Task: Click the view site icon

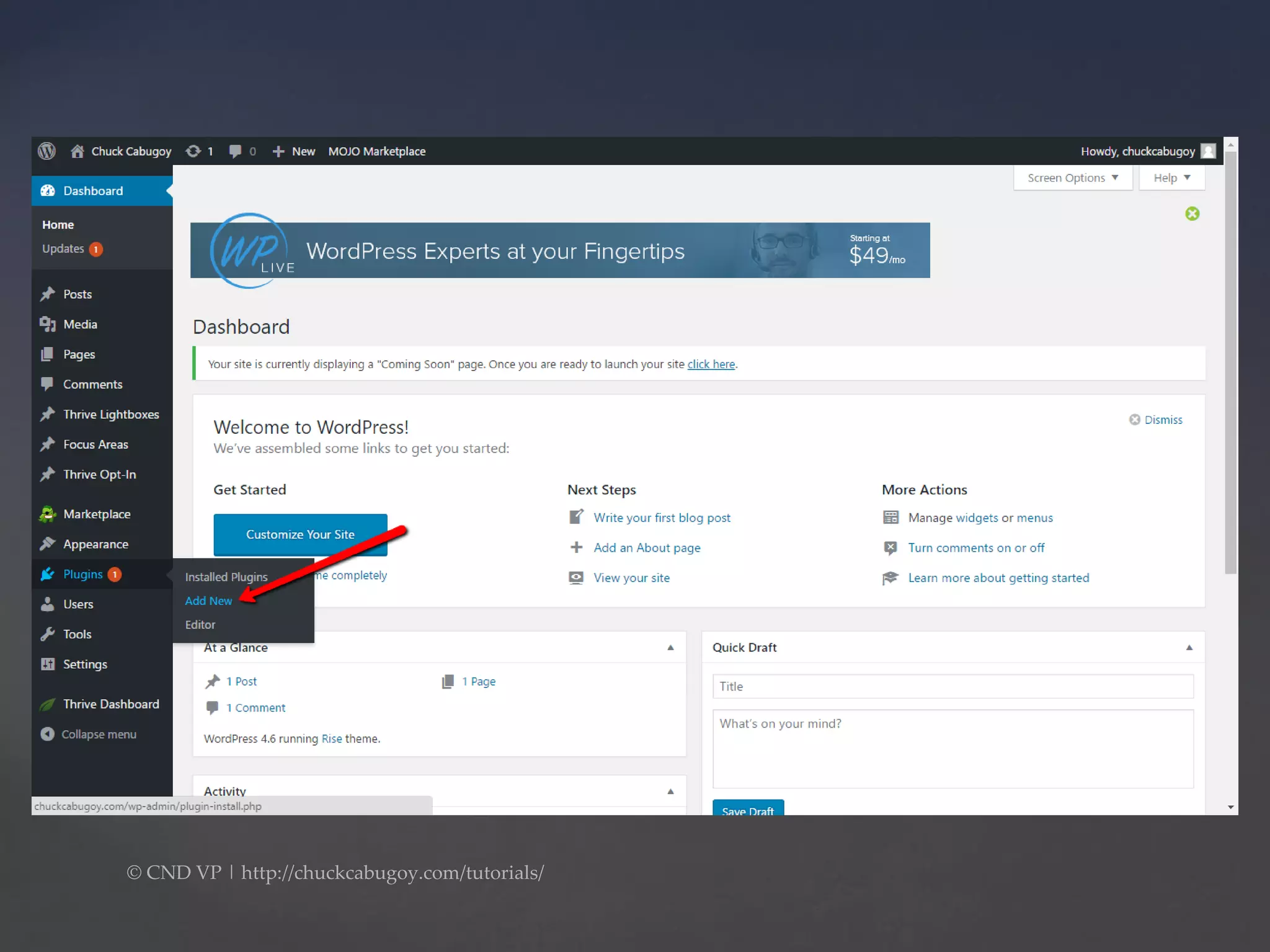Action: (x=576, y=578)
